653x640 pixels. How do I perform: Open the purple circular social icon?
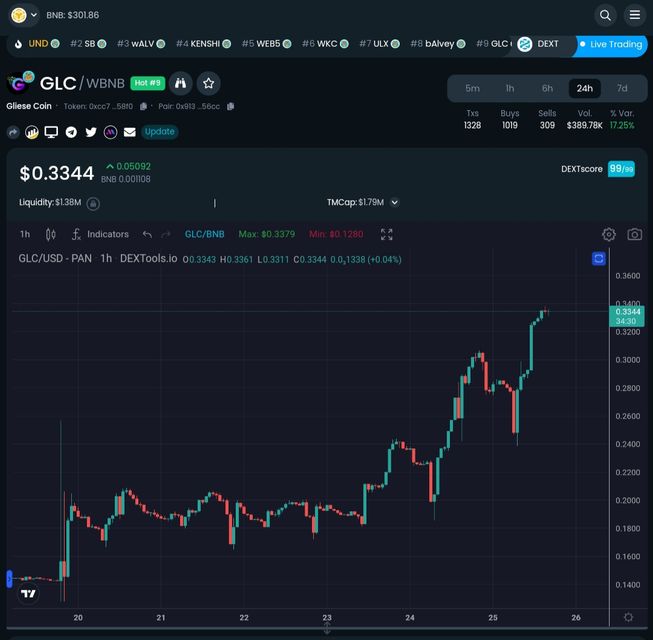pos(110,132)
